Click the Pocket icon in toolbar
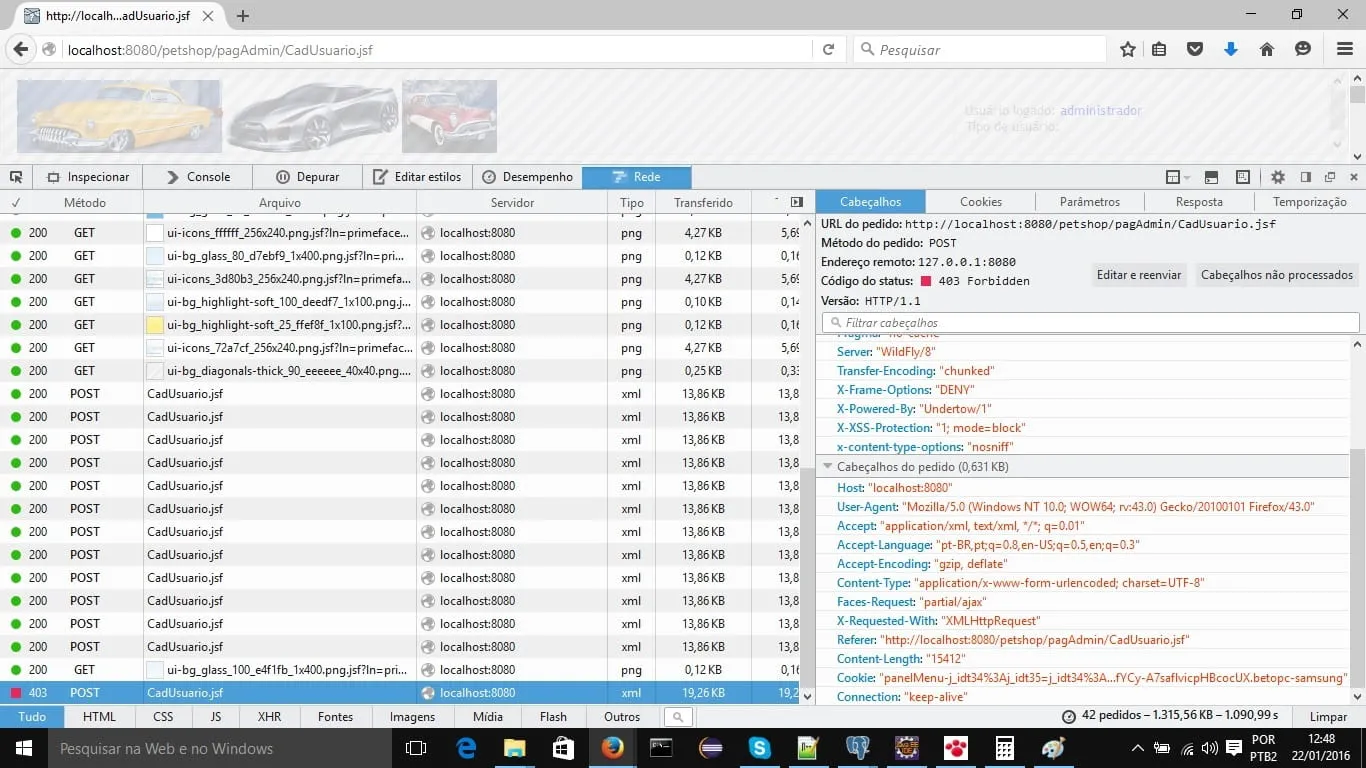Image resolution: width=1366 pixels, height=768 pixels. click(1194, 49)
